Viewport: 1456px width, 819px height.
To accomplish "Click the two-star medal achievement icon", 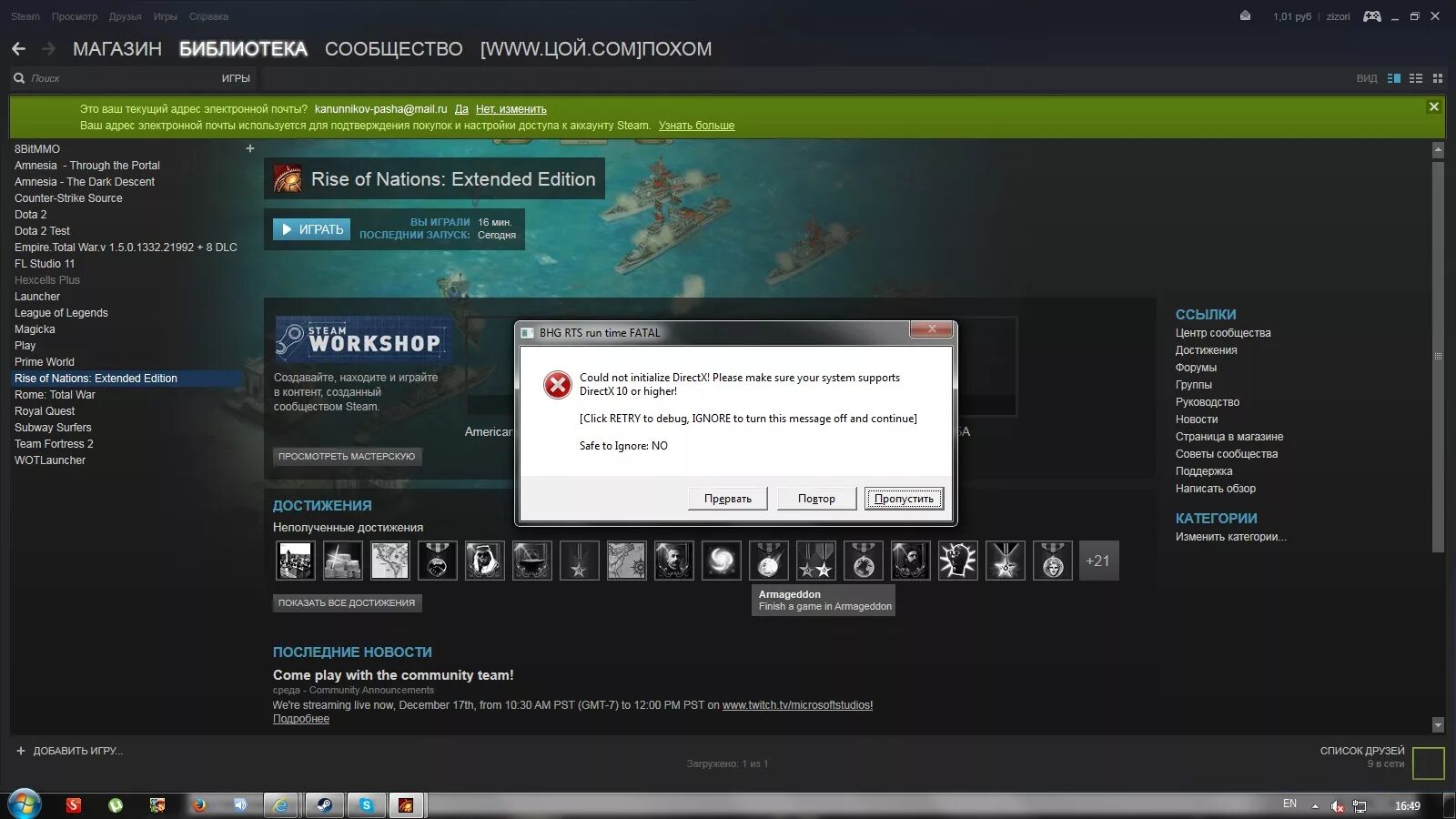I will pos(816,561).
